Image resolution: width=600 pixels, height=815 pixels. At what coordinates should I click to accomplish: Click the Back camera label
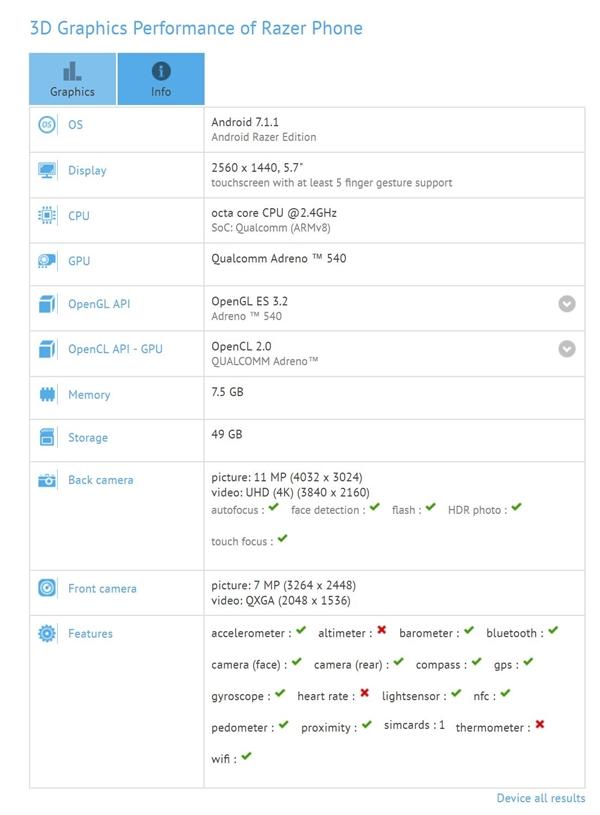pos(100,480)
